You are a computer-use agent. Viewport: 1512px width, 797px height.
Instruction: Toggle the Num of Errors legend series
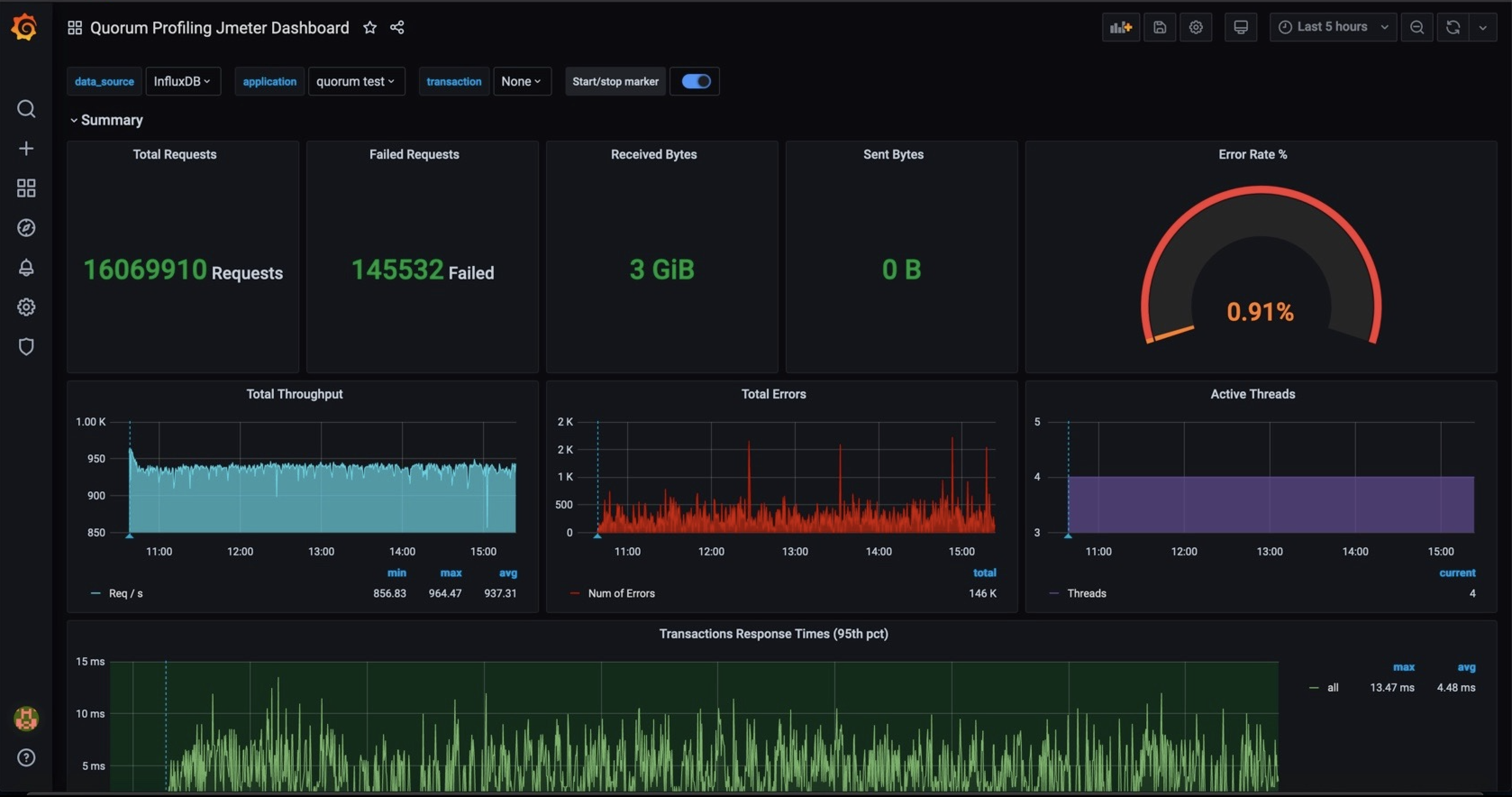click(x=621, y=593)
